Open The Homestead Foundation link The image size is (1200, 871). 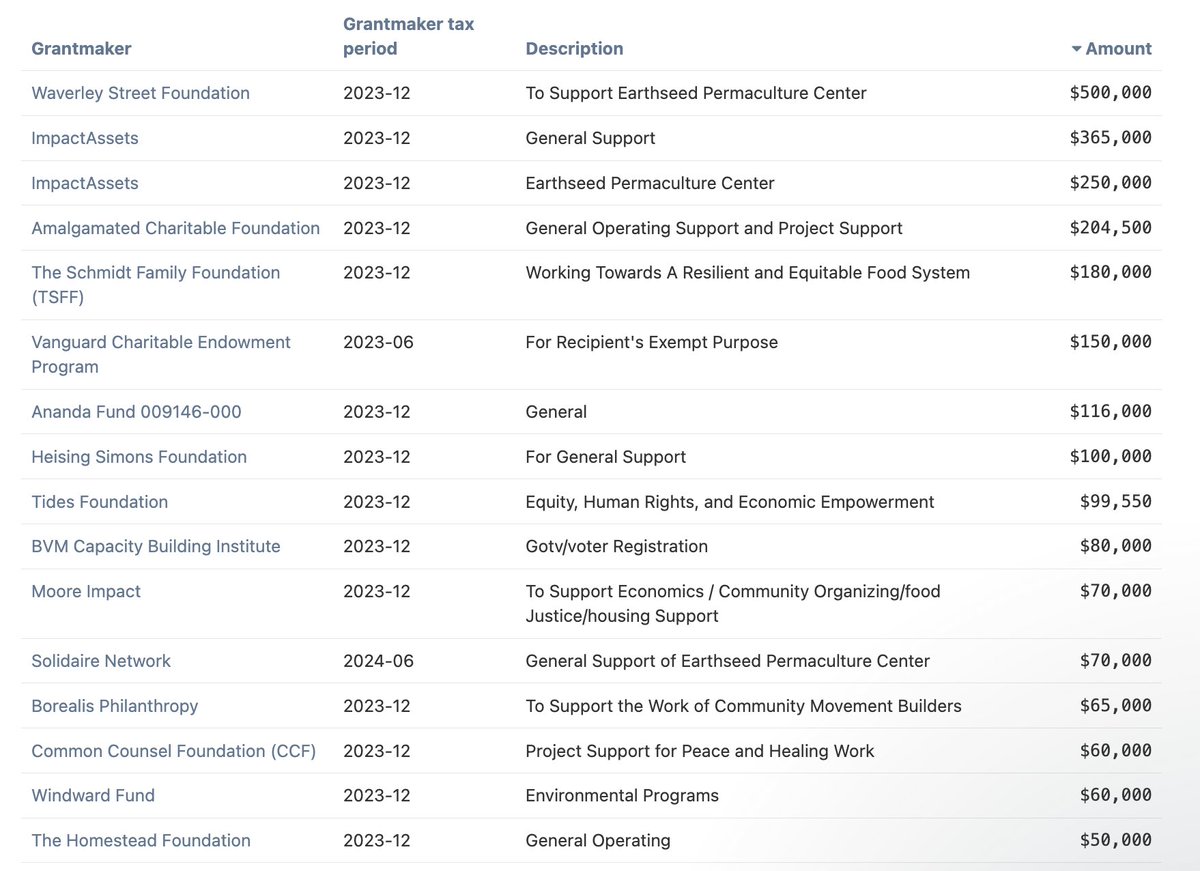coord(141,841)
